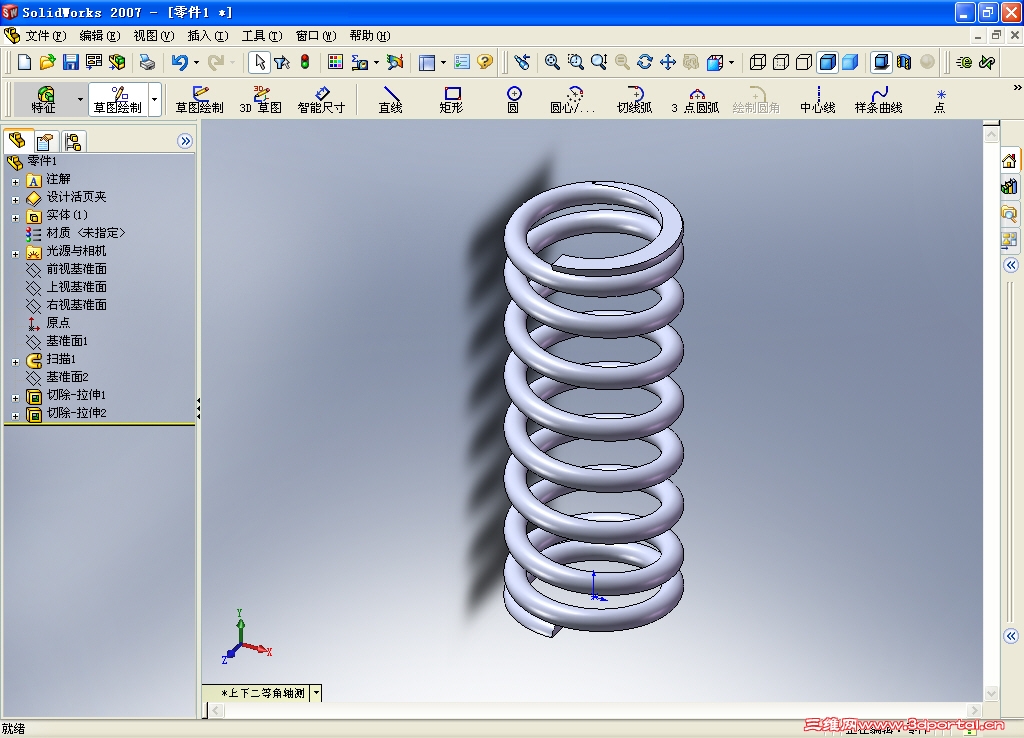Save the part with the Save icon
This screenshot has width=1024, height=738.
[x=71, y=62]
